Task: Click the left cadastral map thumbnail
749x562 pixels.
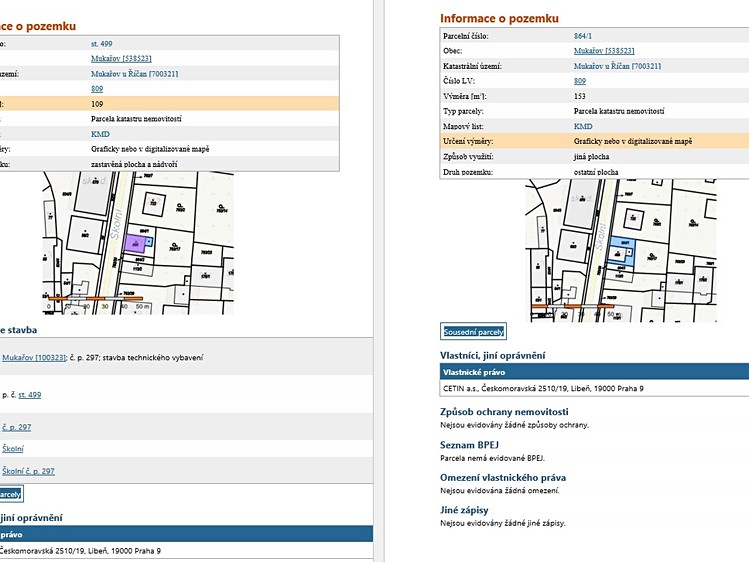Action: (x=138, y=243)
